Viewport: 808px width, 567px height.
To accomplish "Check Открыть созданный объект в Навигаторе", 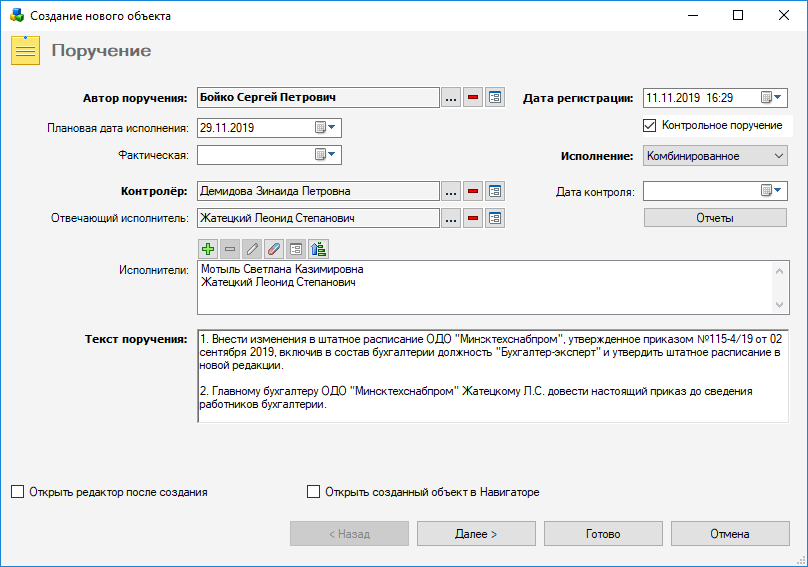I will [x=314, y=492].
